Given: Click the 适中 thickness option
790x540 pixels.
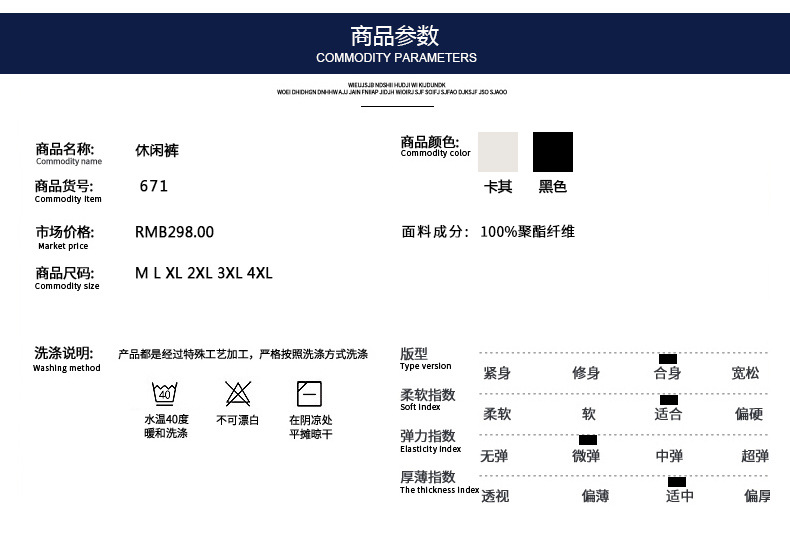Looking at the screenshot, I should click(679, 496).
